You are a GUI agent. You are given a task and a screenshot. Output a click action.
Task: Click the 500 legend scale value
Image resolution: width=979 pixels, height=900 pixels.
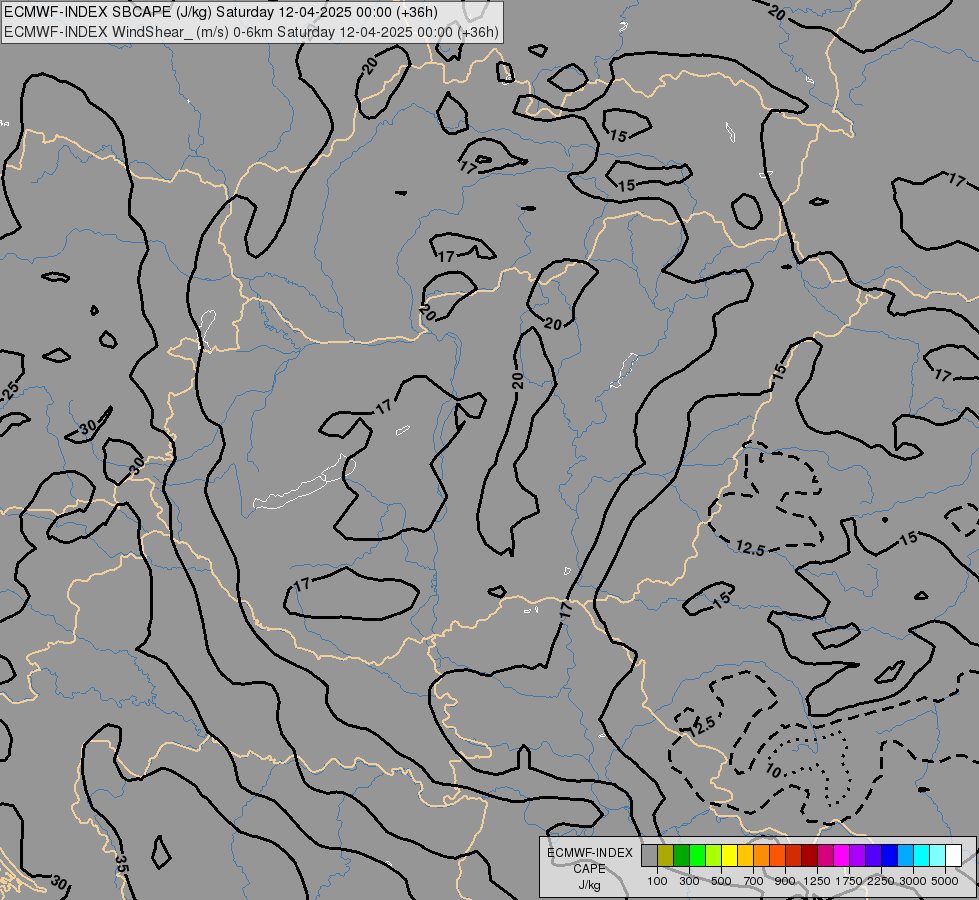[721, 881]
